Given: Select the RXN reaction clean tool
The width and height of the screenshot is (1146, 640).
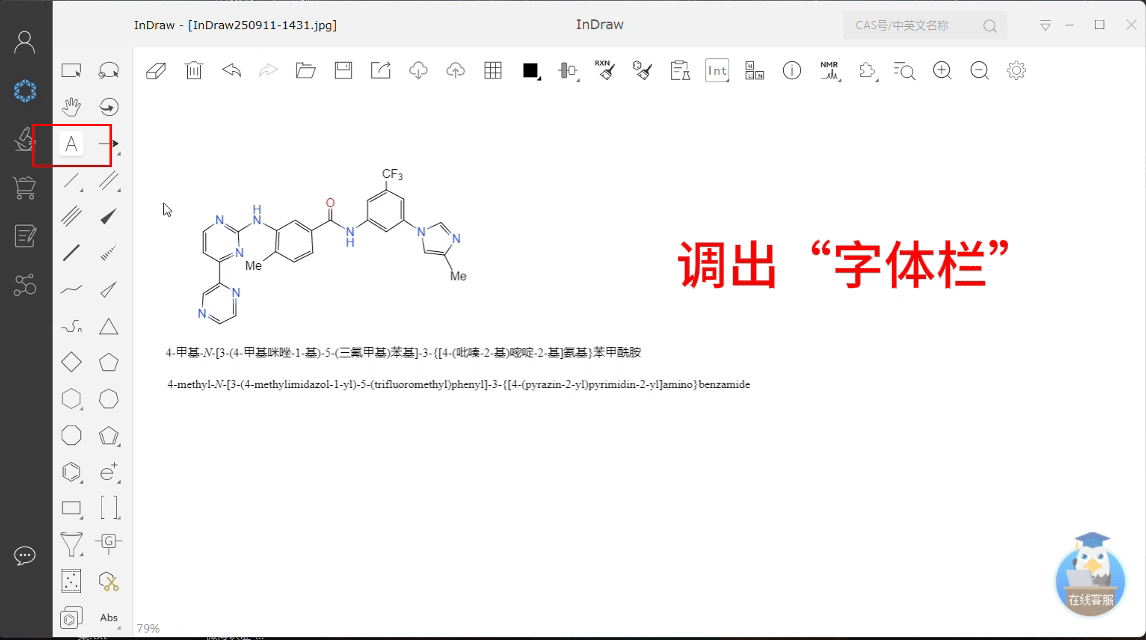Looking at the screenshot, I should pos(604,70).
